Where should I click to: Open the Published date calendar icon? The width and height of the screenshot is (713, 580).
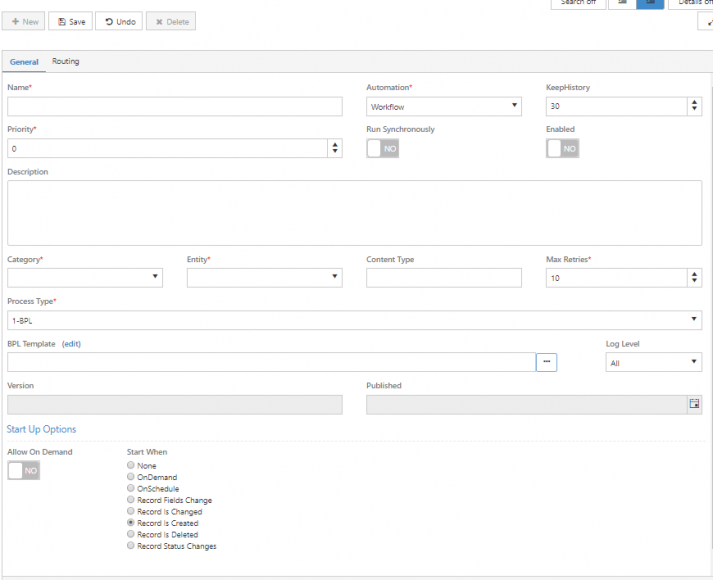click(694, 404)
